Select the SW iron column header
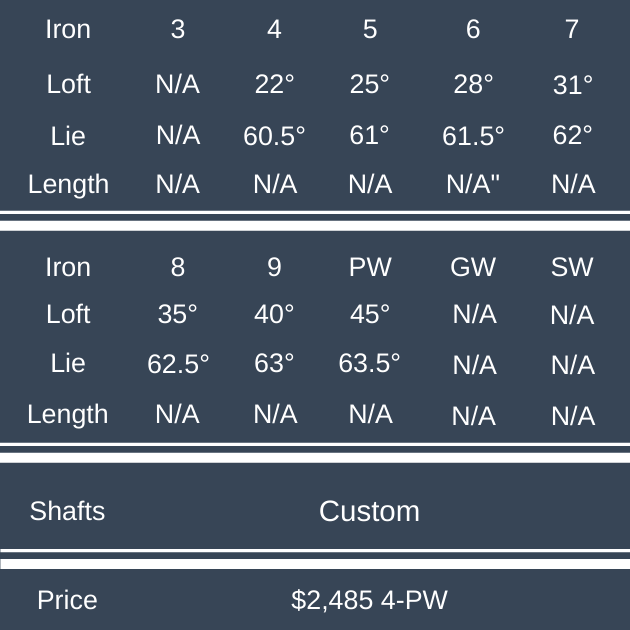630x630 pixels. (x=572, y=268)
